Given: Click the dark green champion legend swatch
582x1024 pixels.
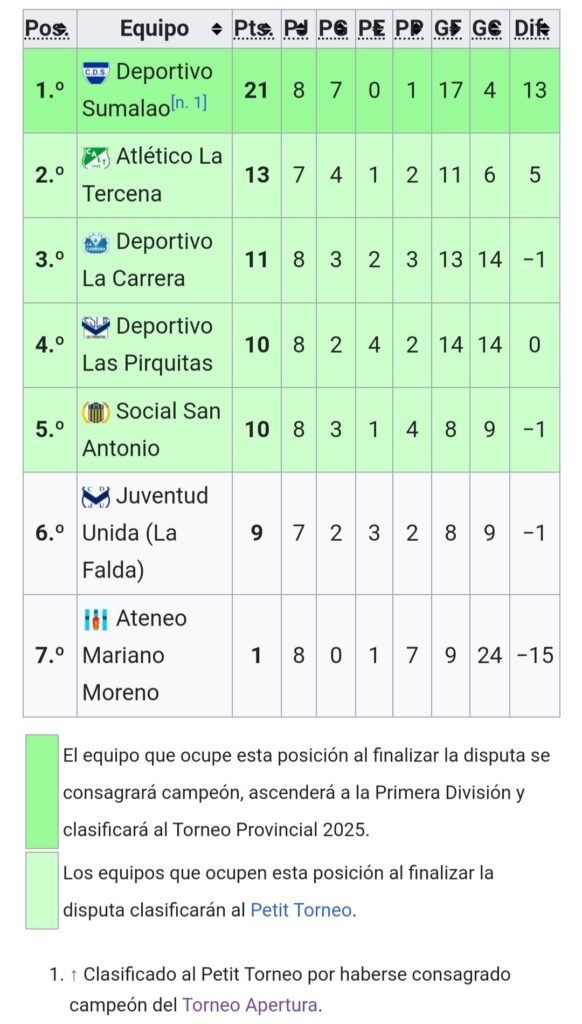Looking at the screenshot, I should [x=42, y=791].
